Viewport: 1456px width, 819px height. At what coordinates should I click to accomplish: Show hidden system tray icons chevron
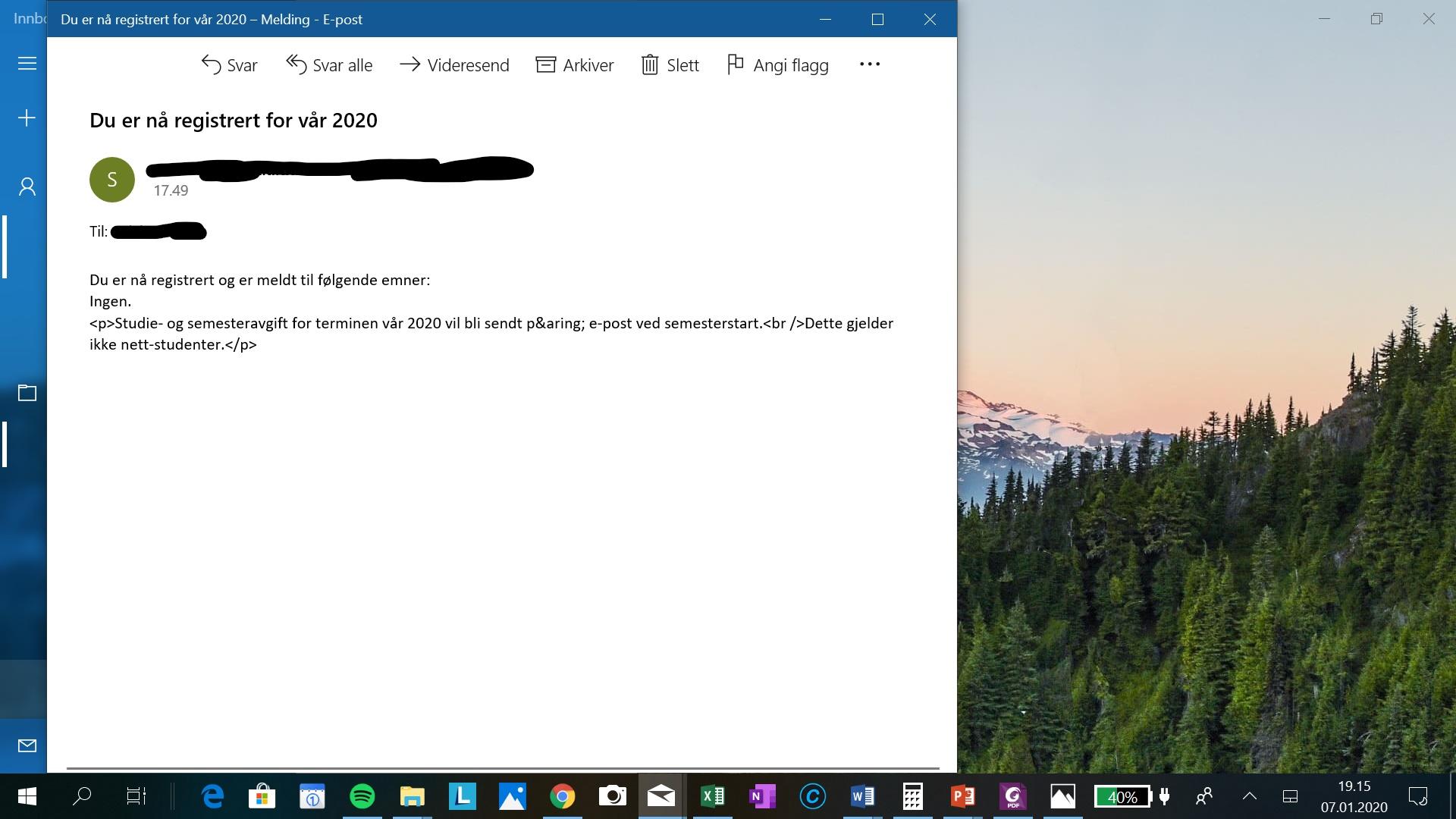click(x=1249, y=797)
